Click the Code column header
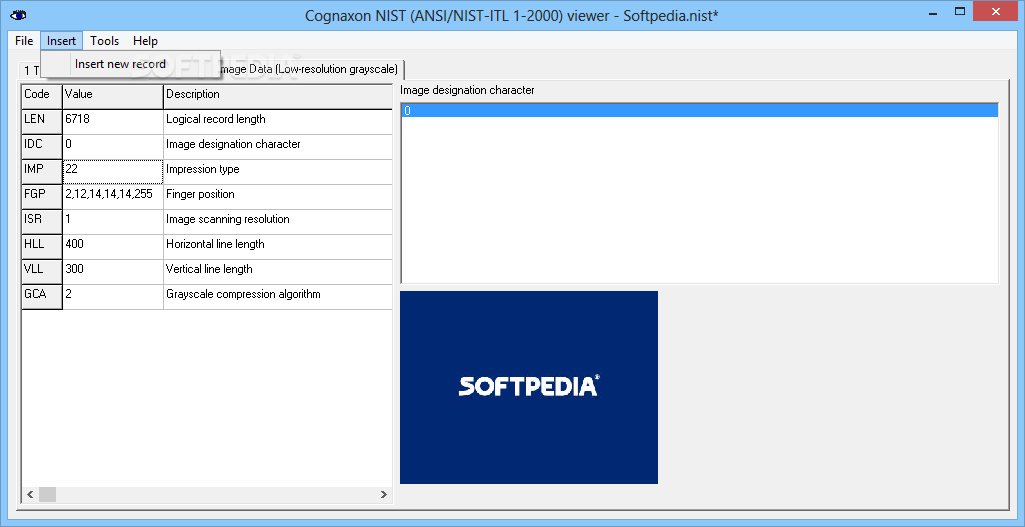Viewport: 1025px width, 527px height. pos(42,95)
